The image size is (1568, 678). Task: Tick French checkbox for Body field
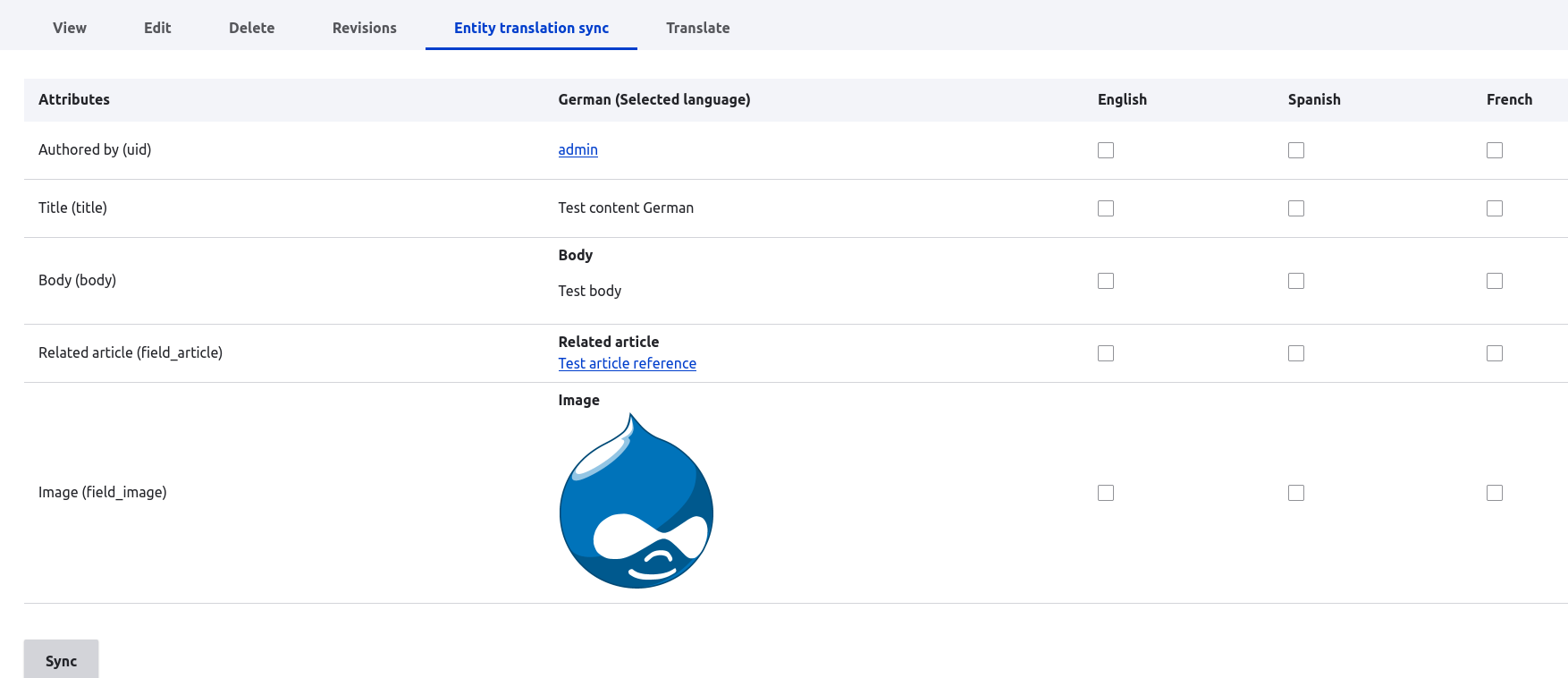click(x=1495, y=281)
